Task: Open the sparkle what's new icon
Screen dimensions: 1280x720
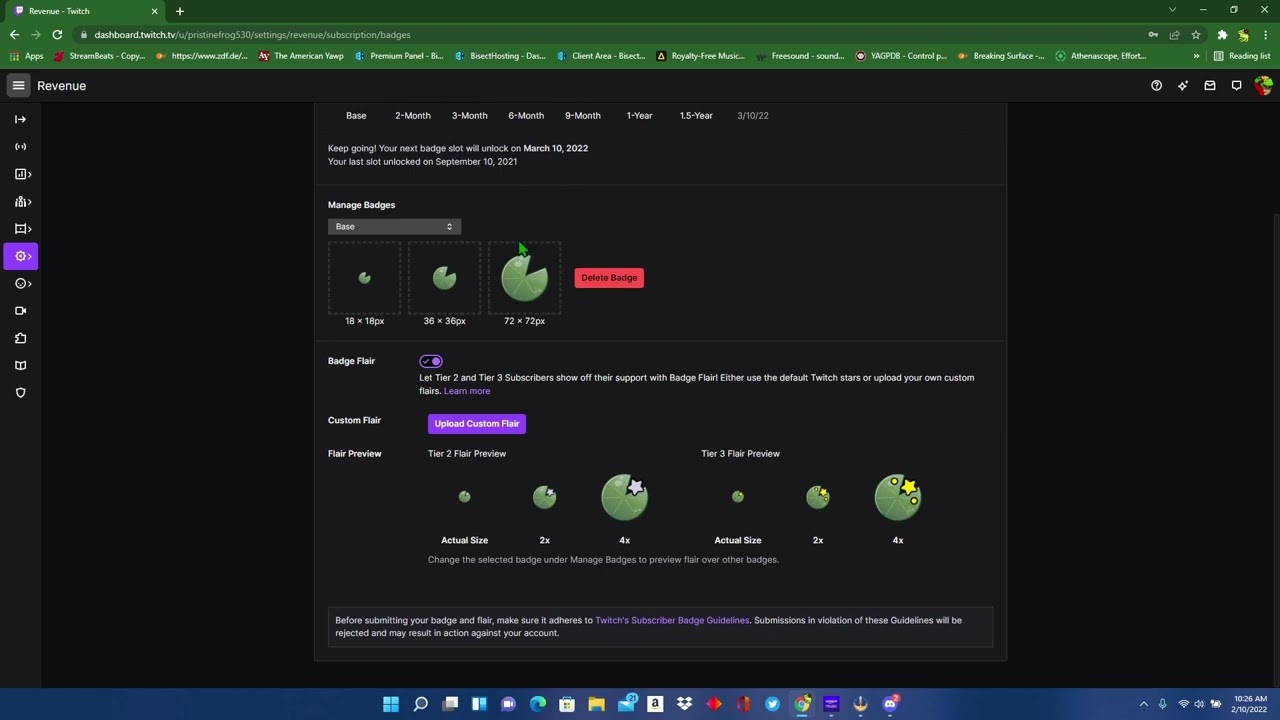Action: [1183, 86]
